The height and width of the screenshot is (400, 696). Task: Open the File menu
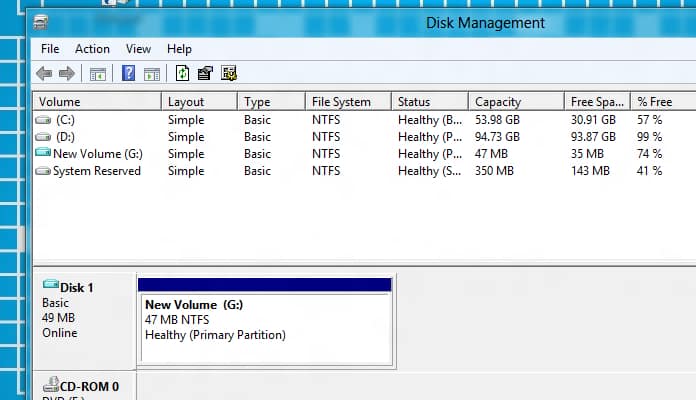(50, 49)
